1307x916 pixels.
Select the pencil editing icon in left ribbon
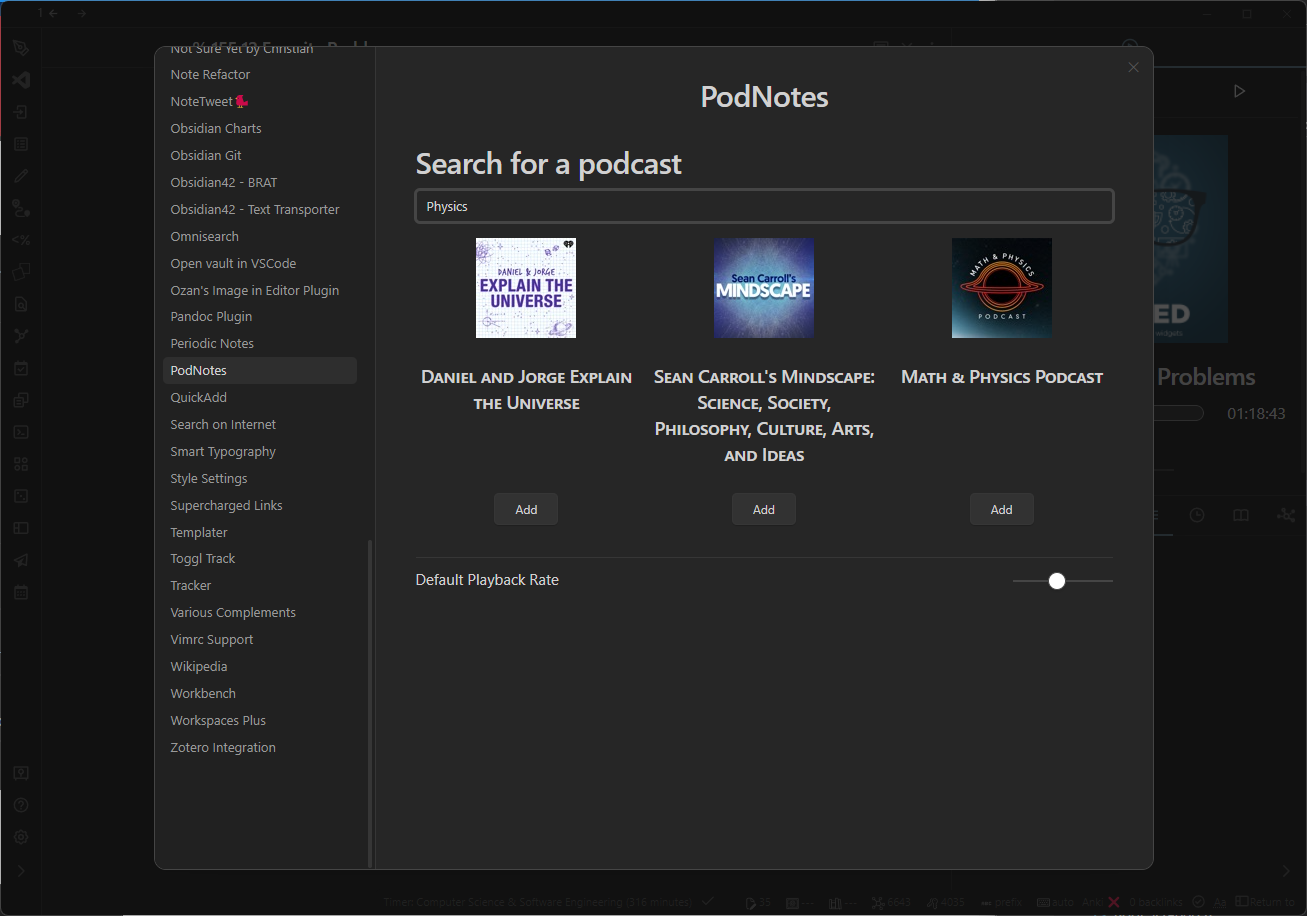(21, 175)
